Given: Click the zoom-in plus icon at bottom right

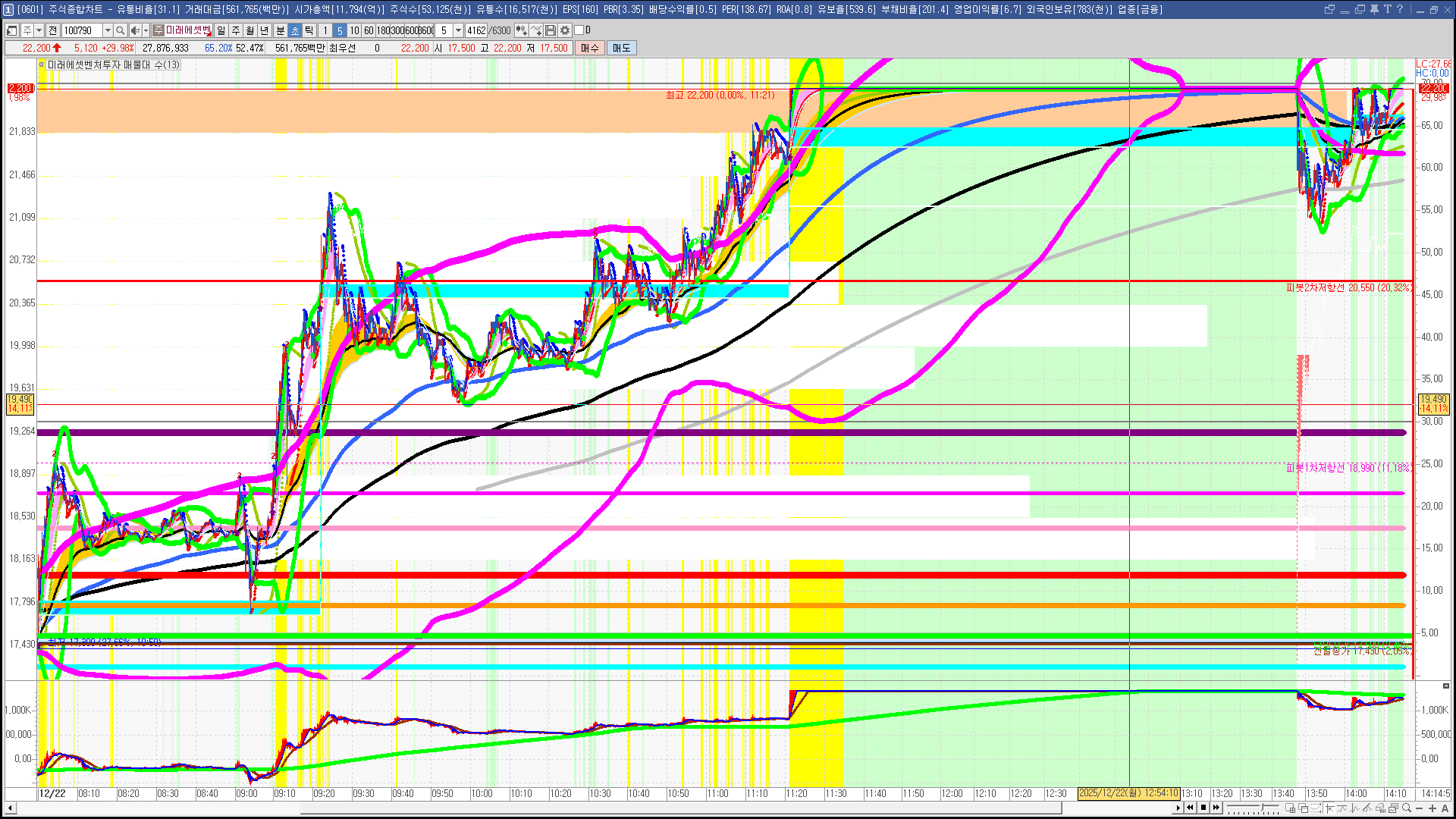Looking at the screenshot, I should [x=1432, y=808].
